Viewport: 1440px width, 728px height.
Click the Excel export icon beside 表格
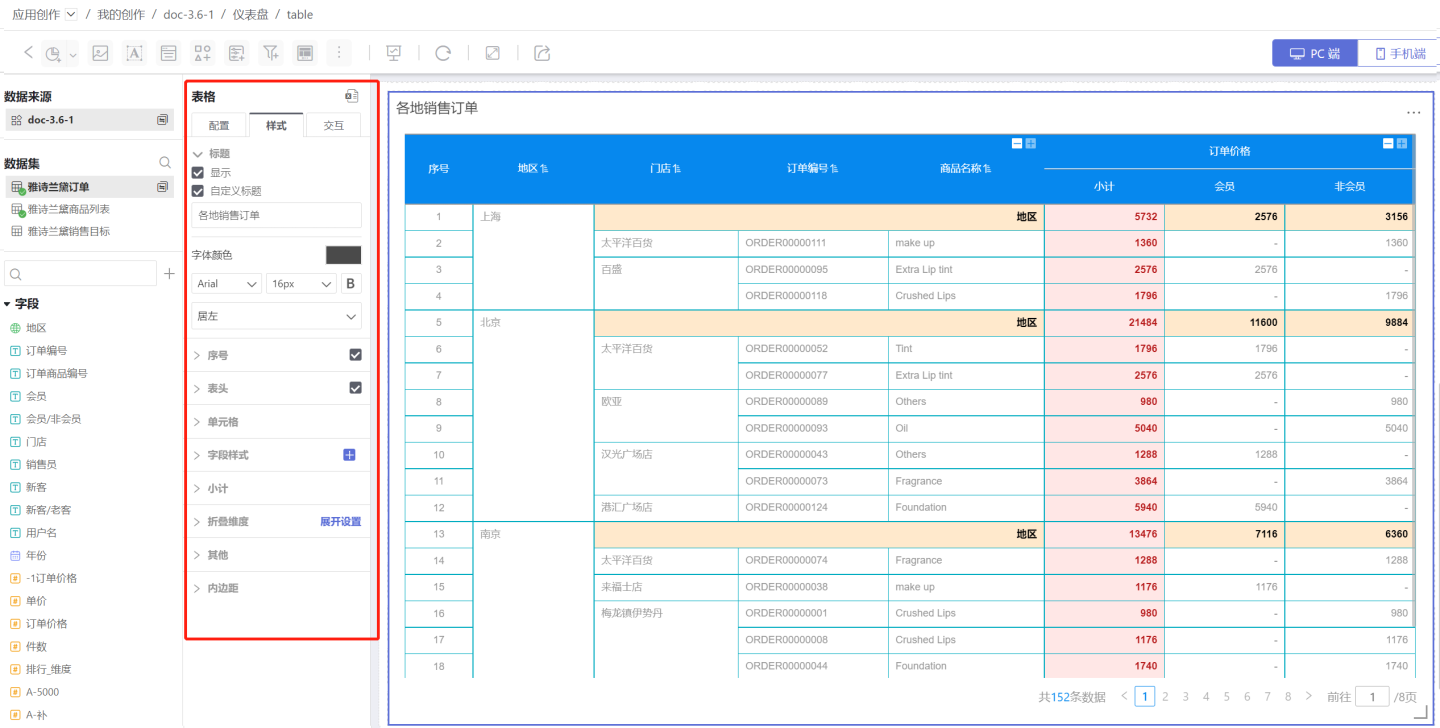click(x=351, y=96)
